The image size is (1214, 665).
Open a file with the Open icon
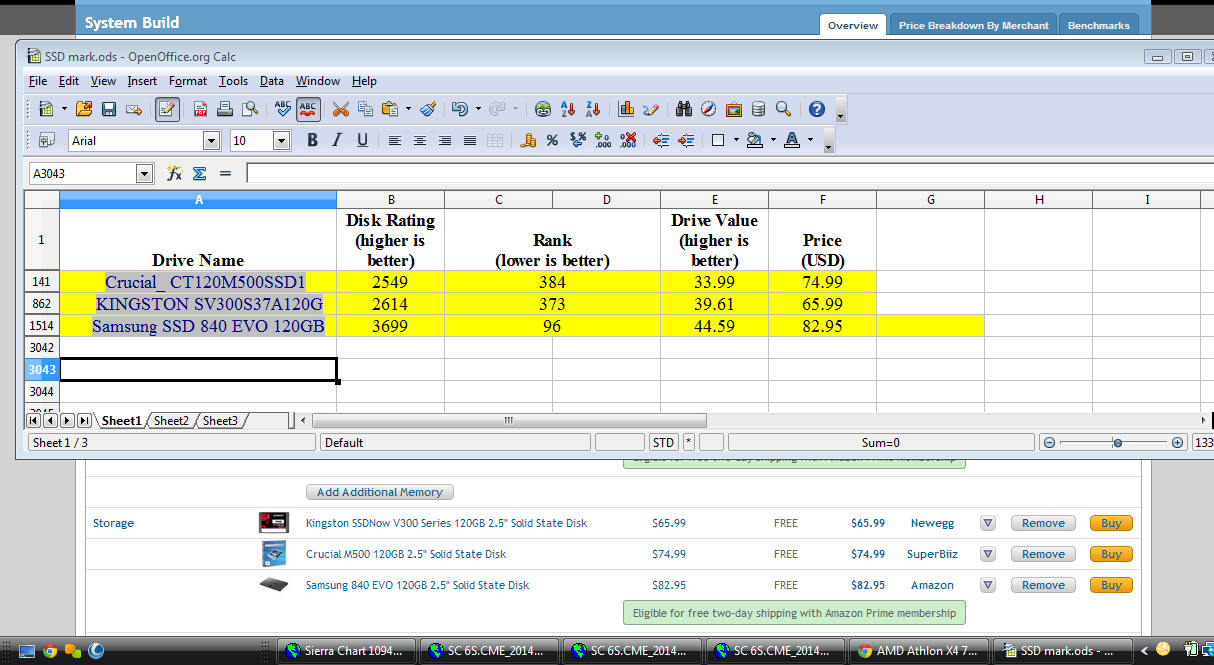click(x=84, y=109)
